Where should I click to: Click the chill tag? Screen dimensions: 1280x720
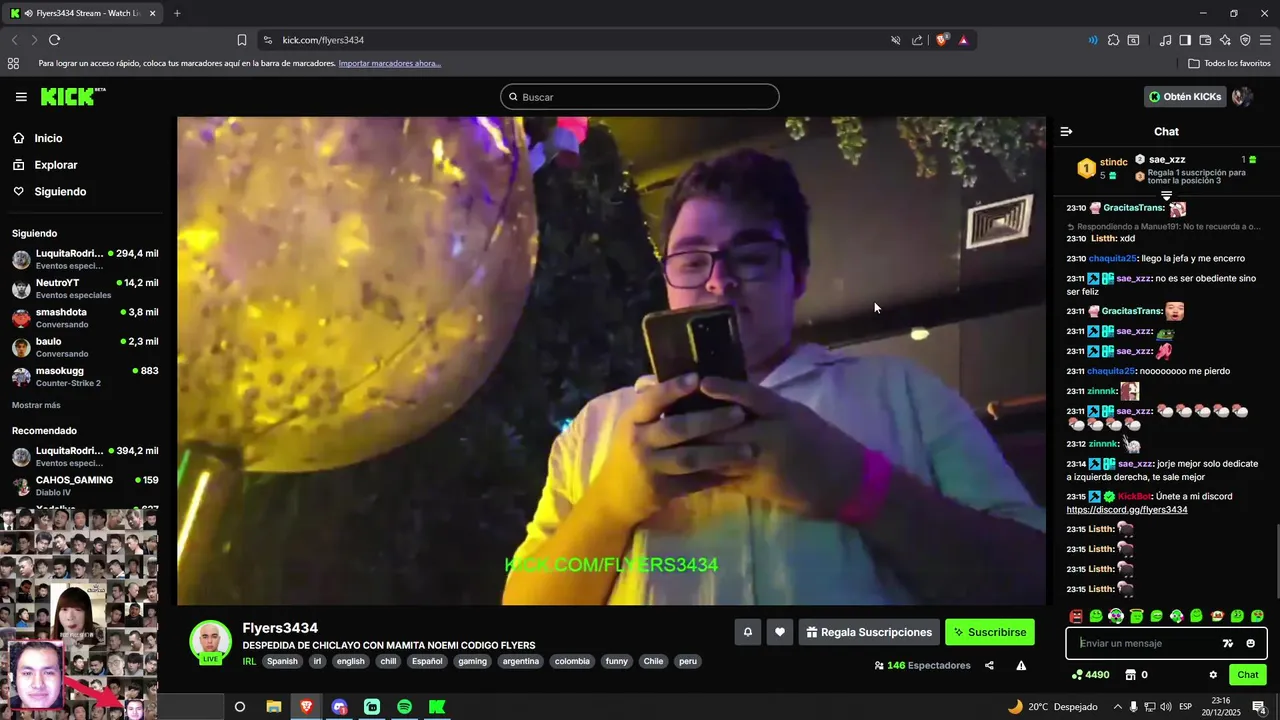click(x=388, y=661)
